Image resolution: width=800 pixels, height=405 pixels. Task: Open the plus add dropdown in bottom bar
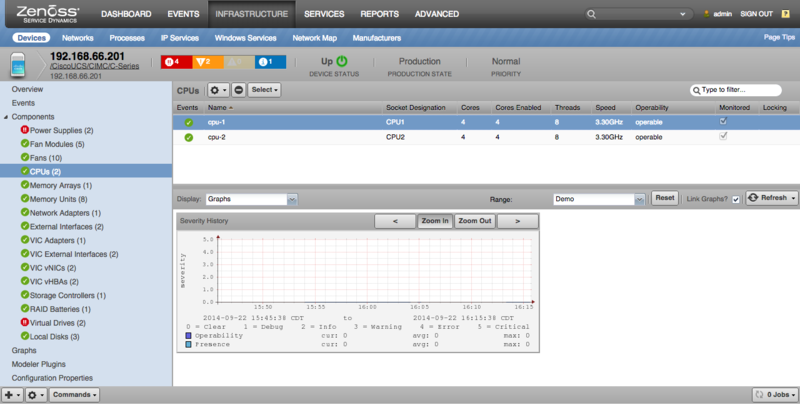tap(12, 395)
